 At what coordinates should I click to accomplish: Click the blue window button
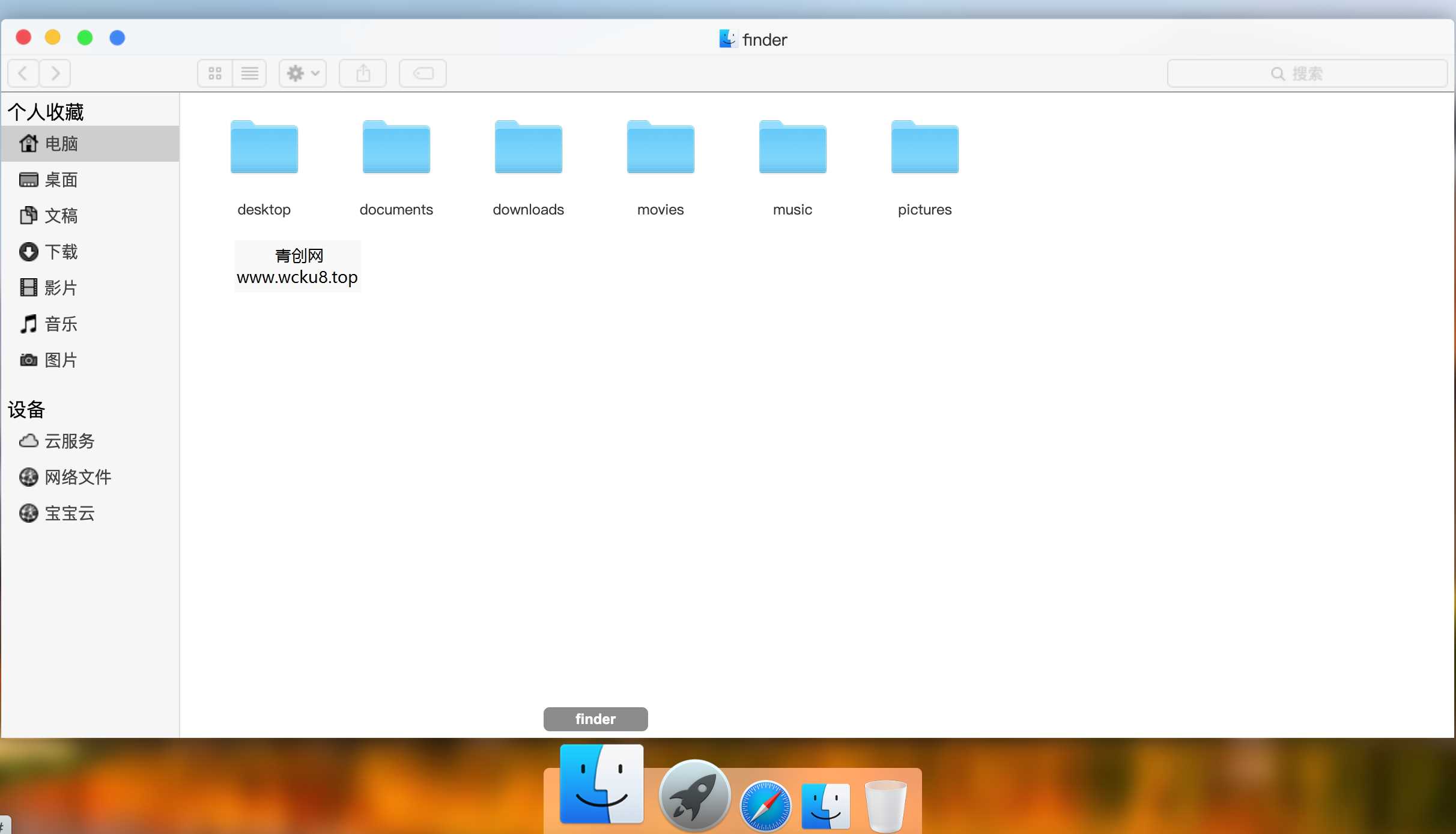coord(117,38)
